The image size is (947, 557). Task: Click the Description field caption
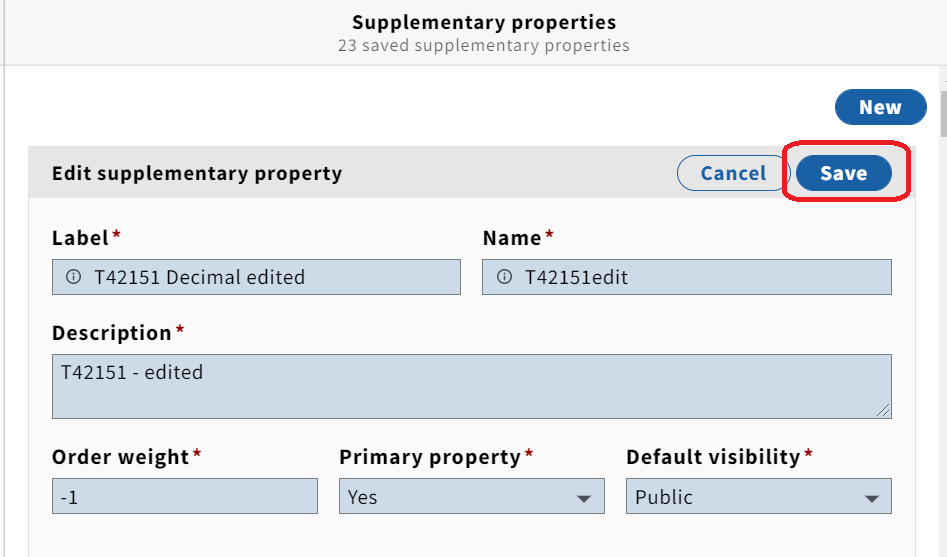click(x=112, y=333)
